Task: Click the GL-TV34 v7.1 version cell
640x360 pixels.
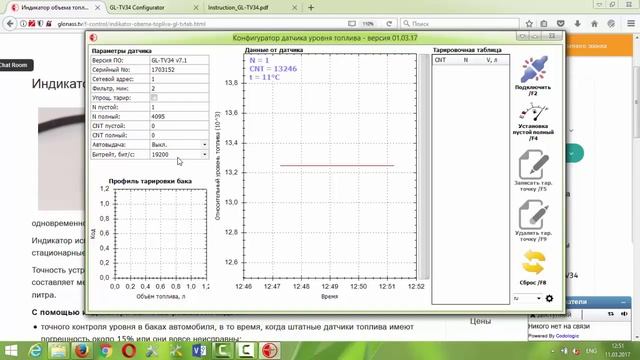Action: click(x=179, y=60)
